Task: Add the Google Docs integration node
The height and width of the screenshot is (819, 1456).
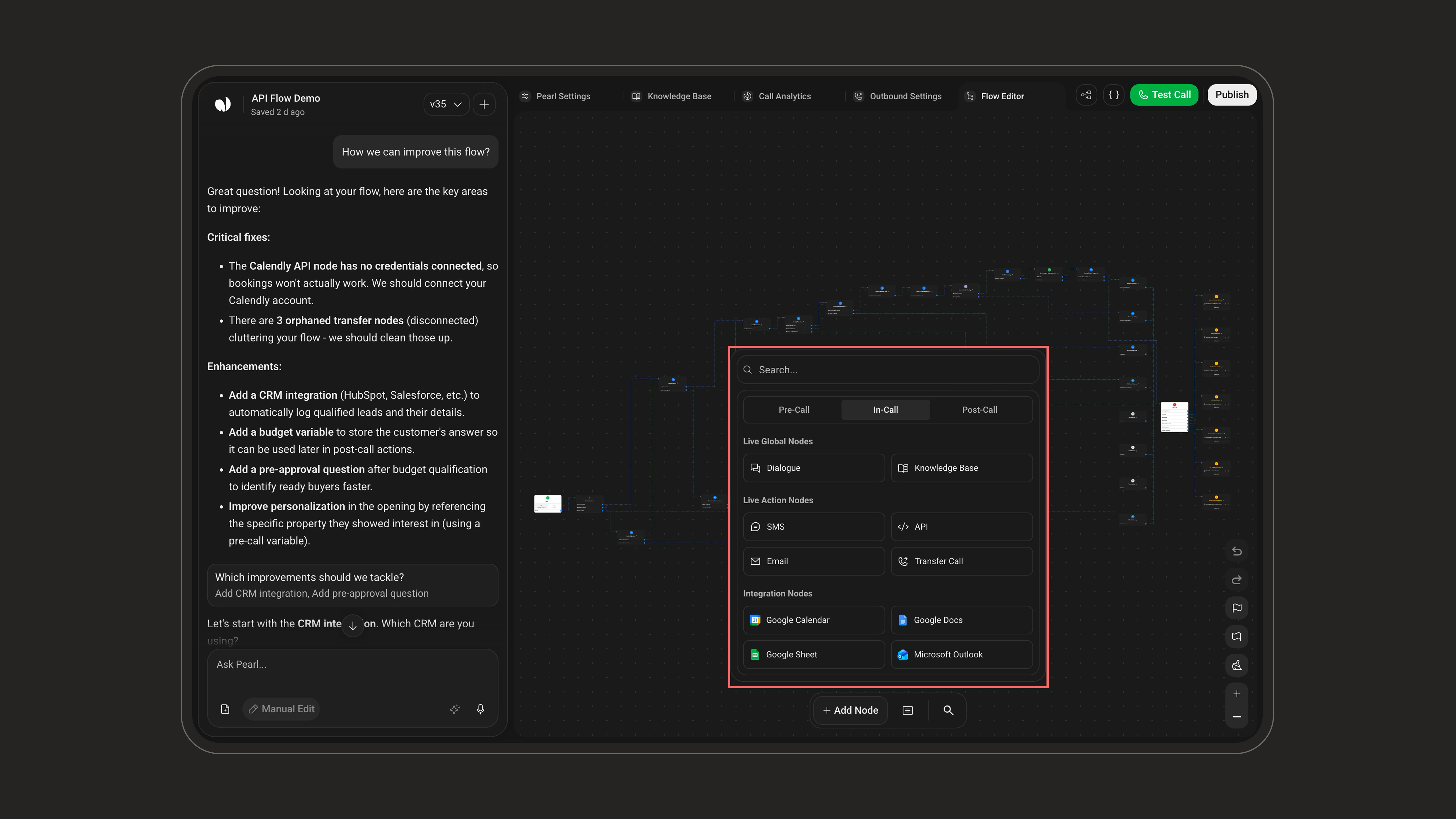Action: pyautogui.click(x=961, y=620)
